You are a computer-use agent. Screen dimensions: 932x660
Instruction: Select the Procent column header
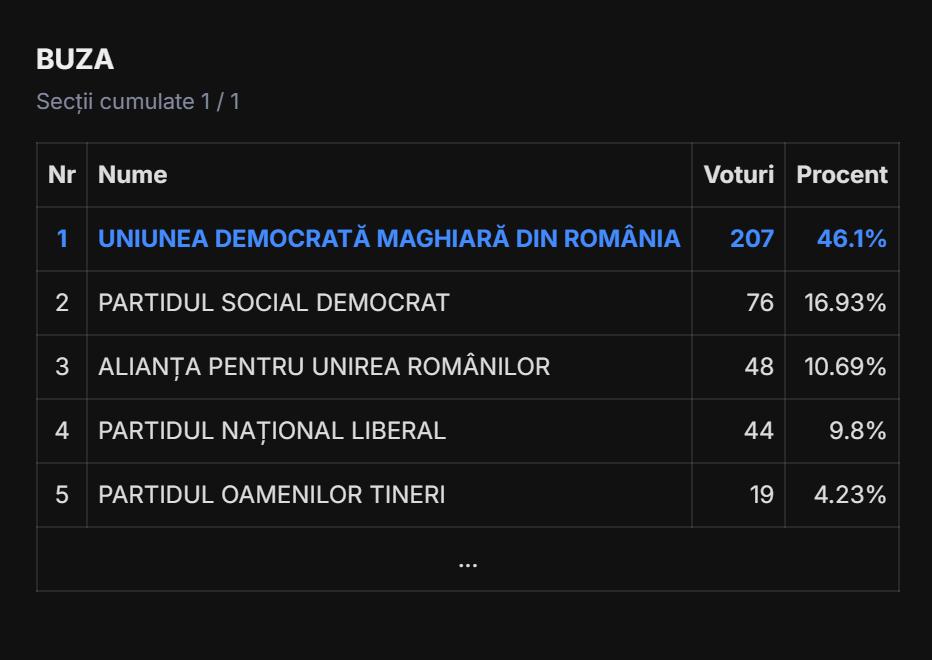(841, 175)
